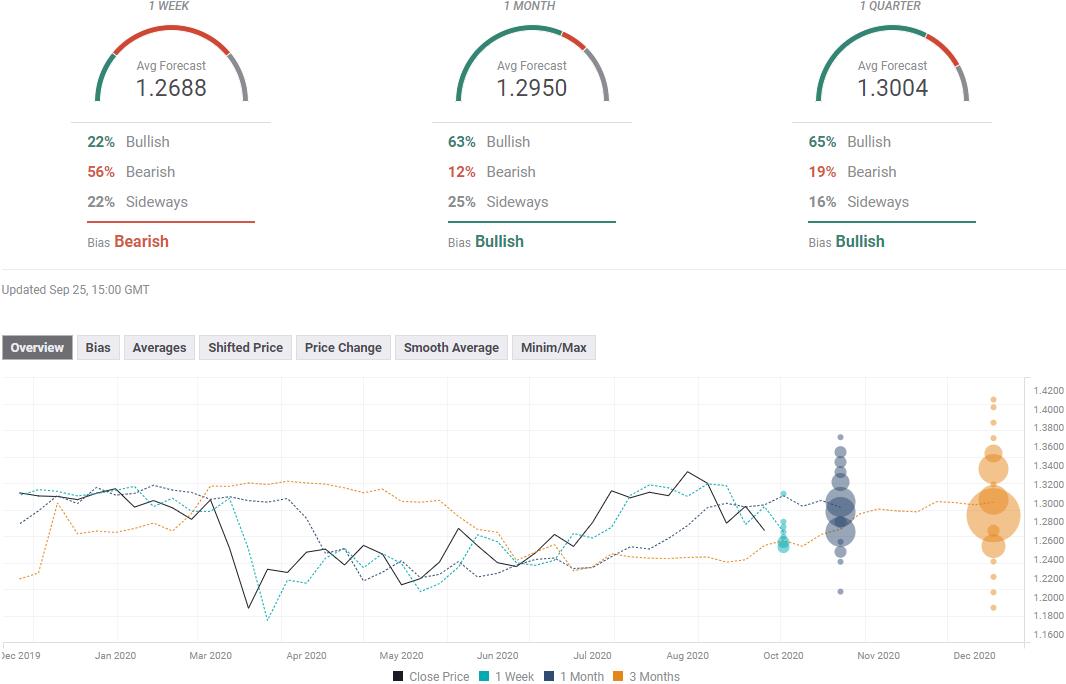Open the Averages chart tab
This screenshot has height=684, width=1066.
coord(159,348)
